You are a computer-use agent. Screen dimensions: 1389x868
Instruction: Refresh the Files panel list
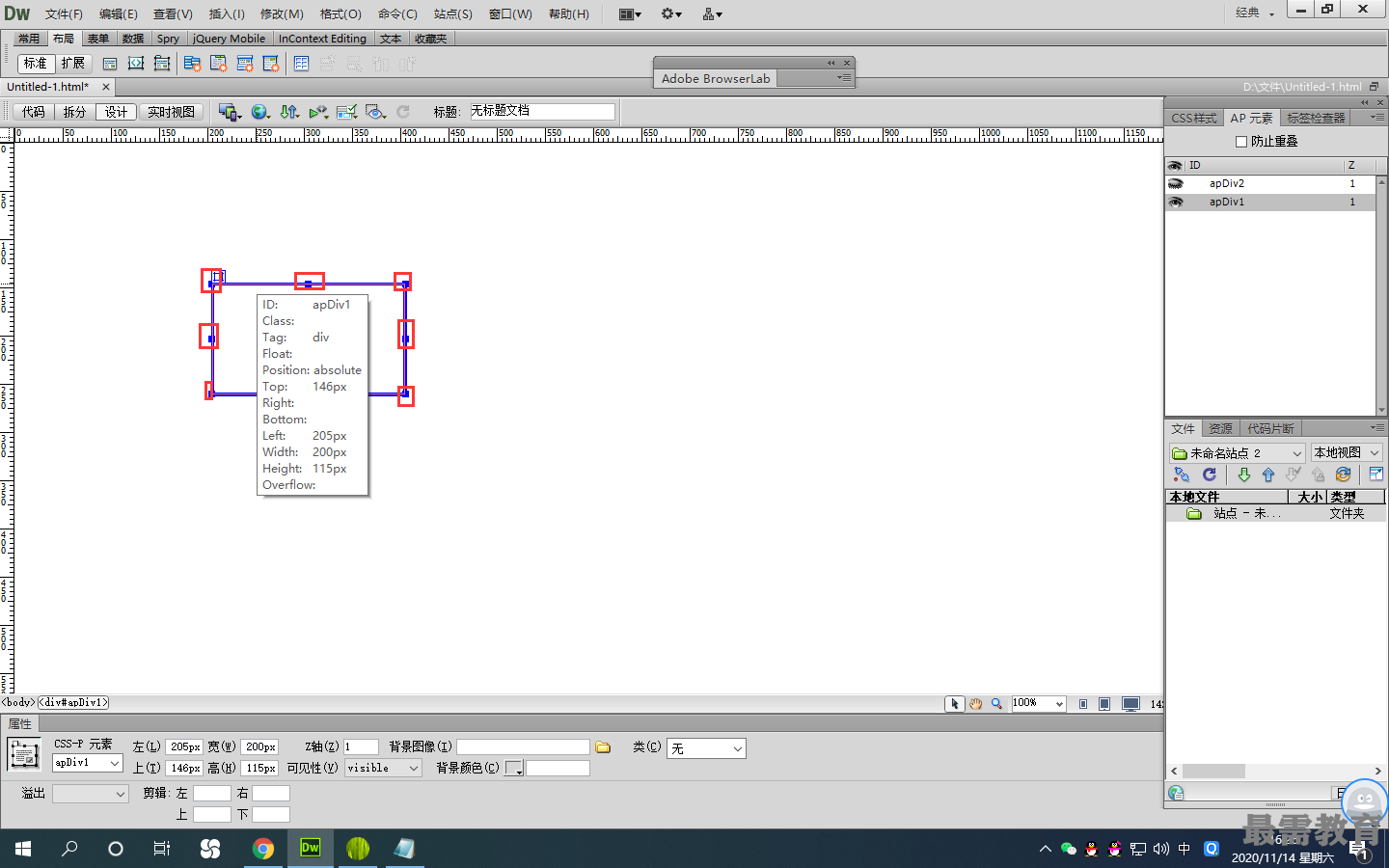coord(1210,475)
